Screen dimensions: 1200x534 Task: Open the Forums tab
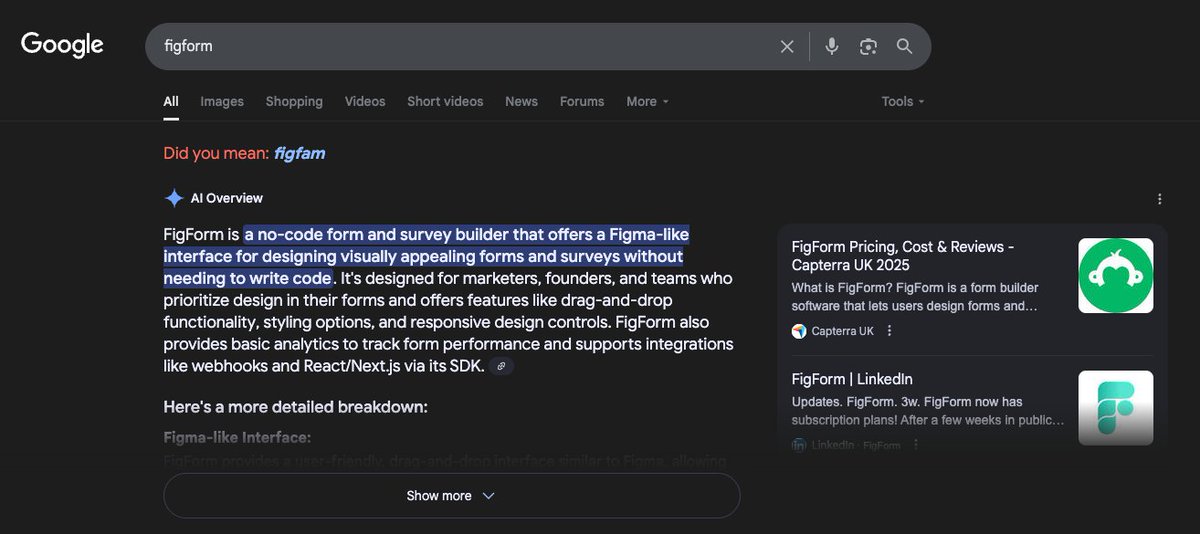tap(582, 101)
